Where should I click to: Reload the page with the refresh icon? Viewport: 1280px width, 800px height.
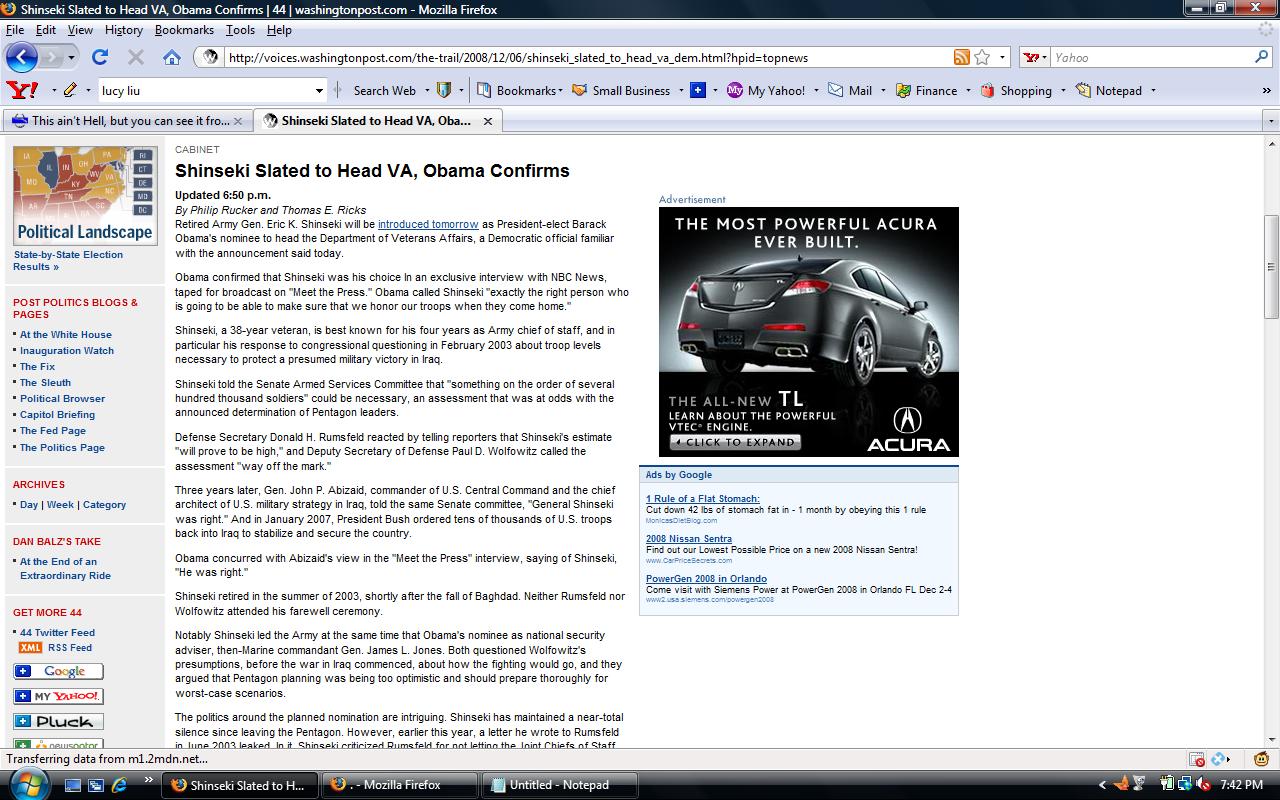click(100, 57)
